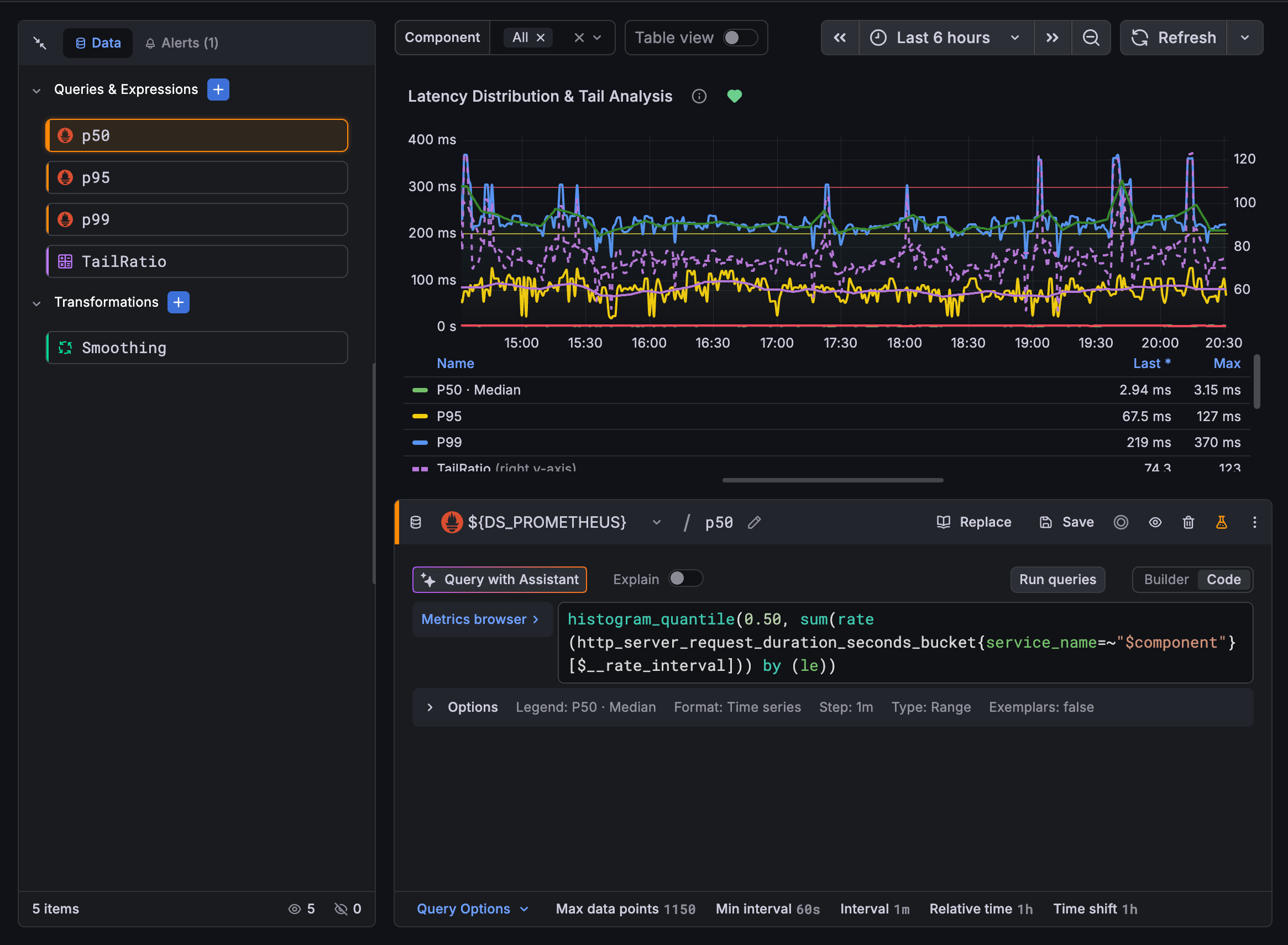Open the Query Options dropdown
This screenshot has width=1288, height=945.
473,909
